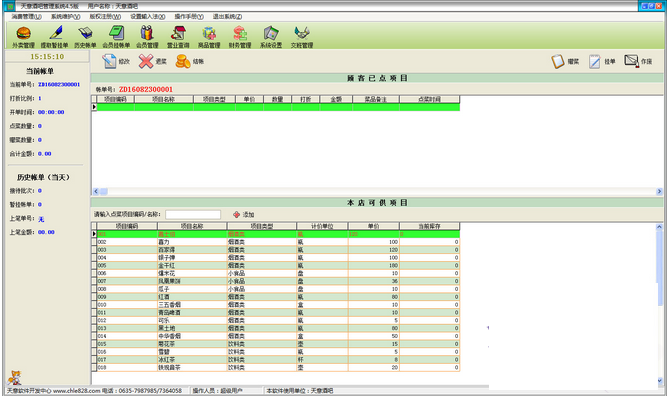Open 交班管理 handshake icon
Viewport: 671px width, 398px height.
click(302, 37)
